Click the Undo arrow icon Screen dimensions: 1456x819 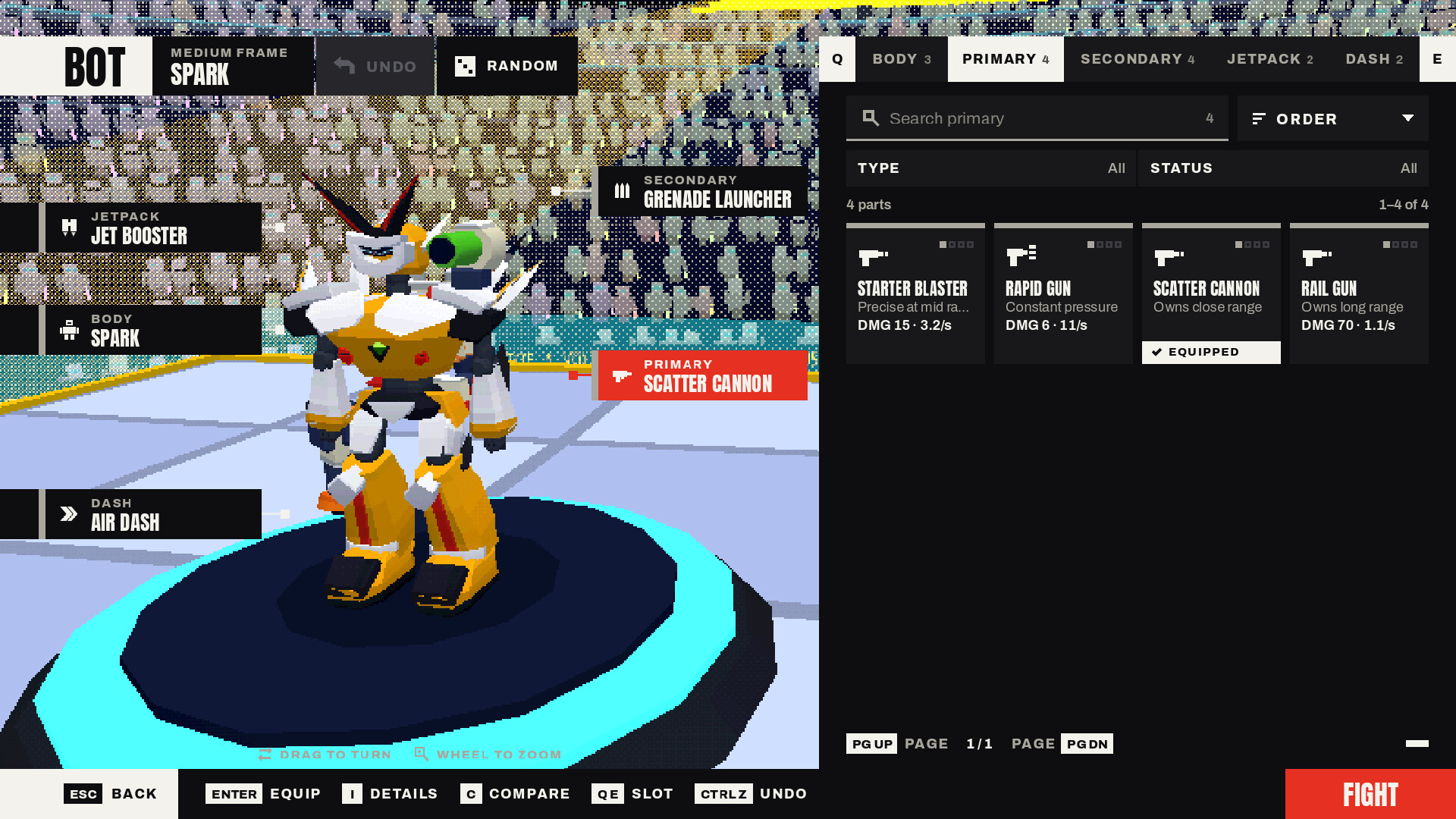[344, 66]
